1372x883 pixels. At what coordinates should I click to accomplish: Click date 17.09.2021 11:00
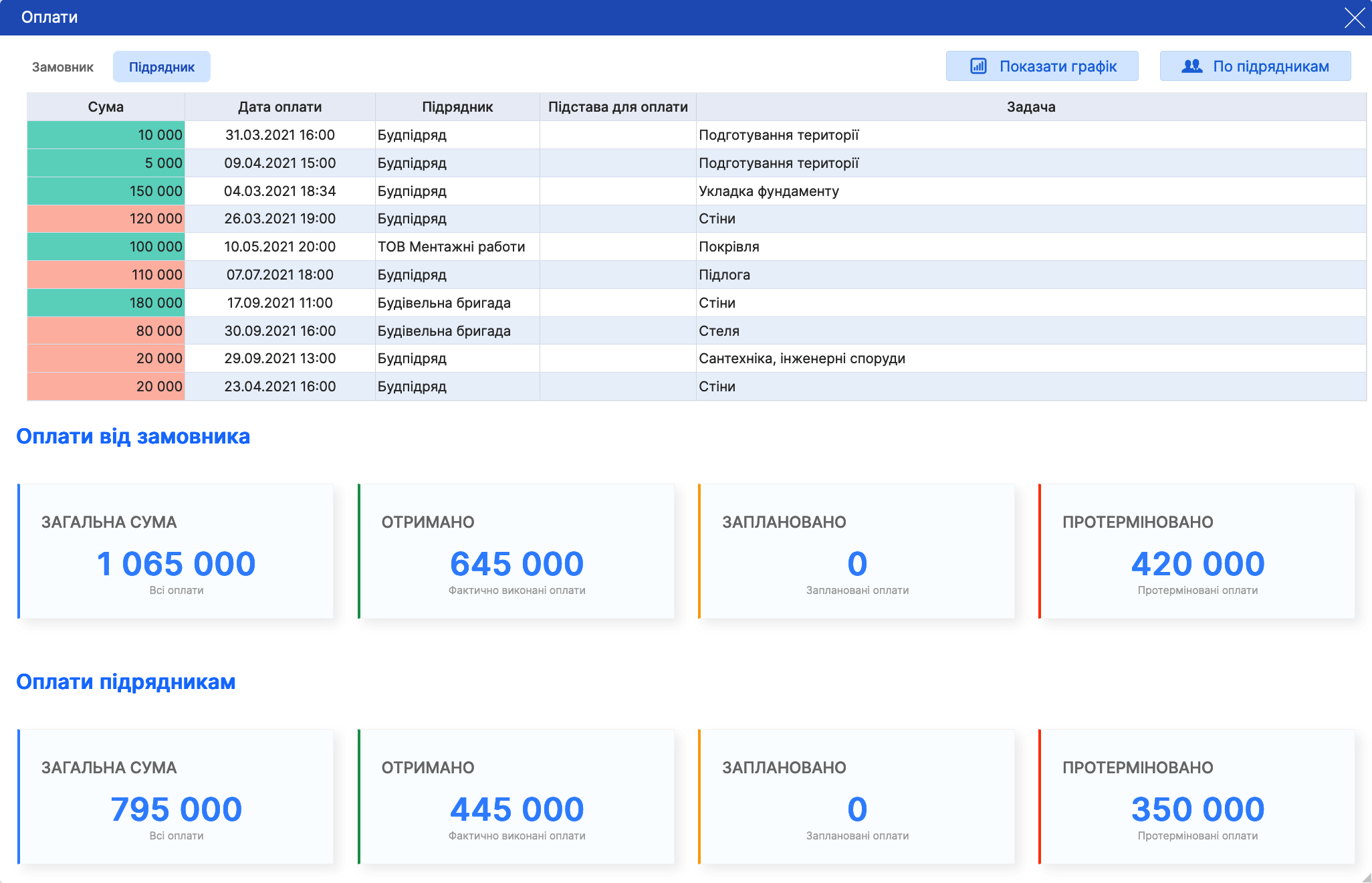click(x=279, y=303)
